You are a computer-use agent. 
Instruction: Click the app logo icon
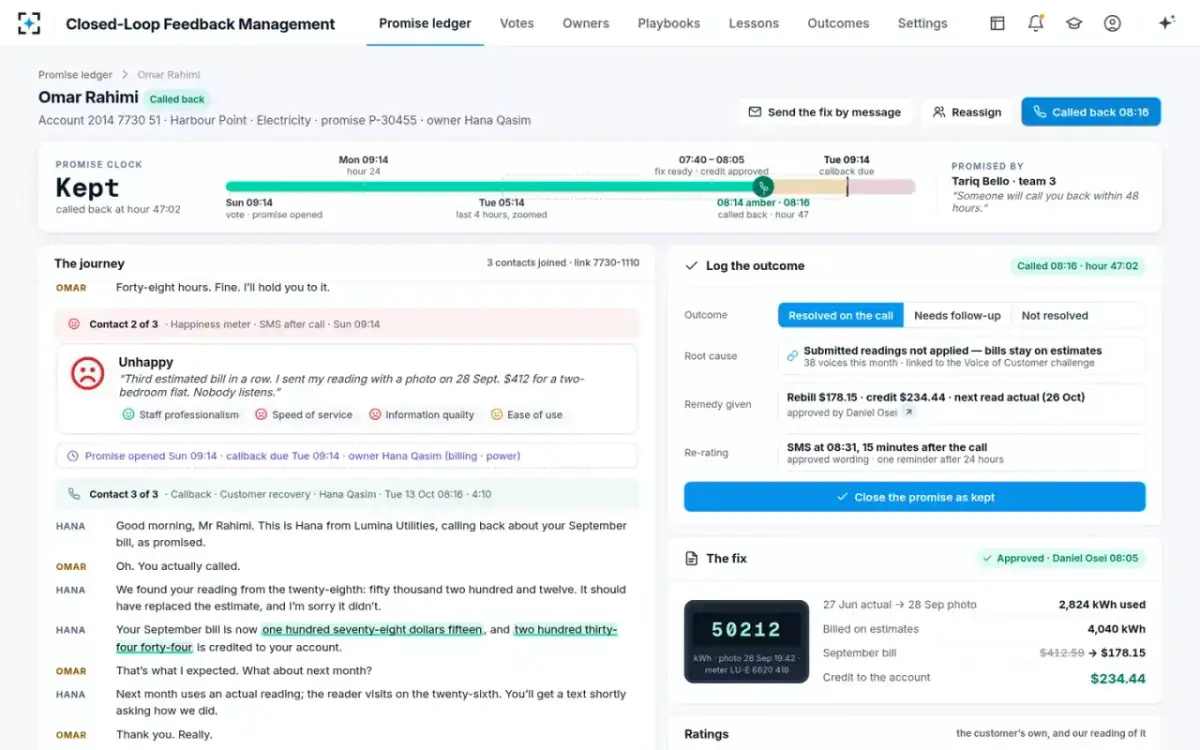pyautogui.click(x=29, y=23)
